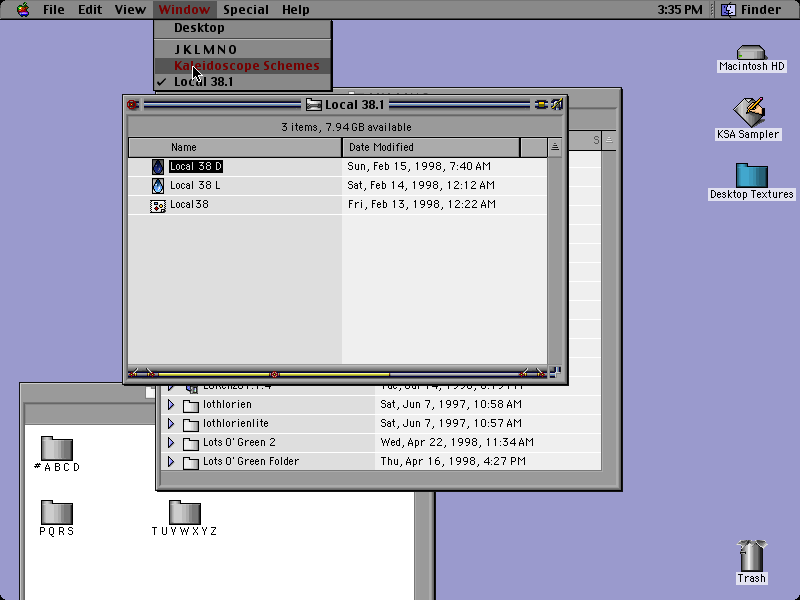Select the Local 38 L file name
This screenshot has height=600, width=800.
[x=195, y=185]
